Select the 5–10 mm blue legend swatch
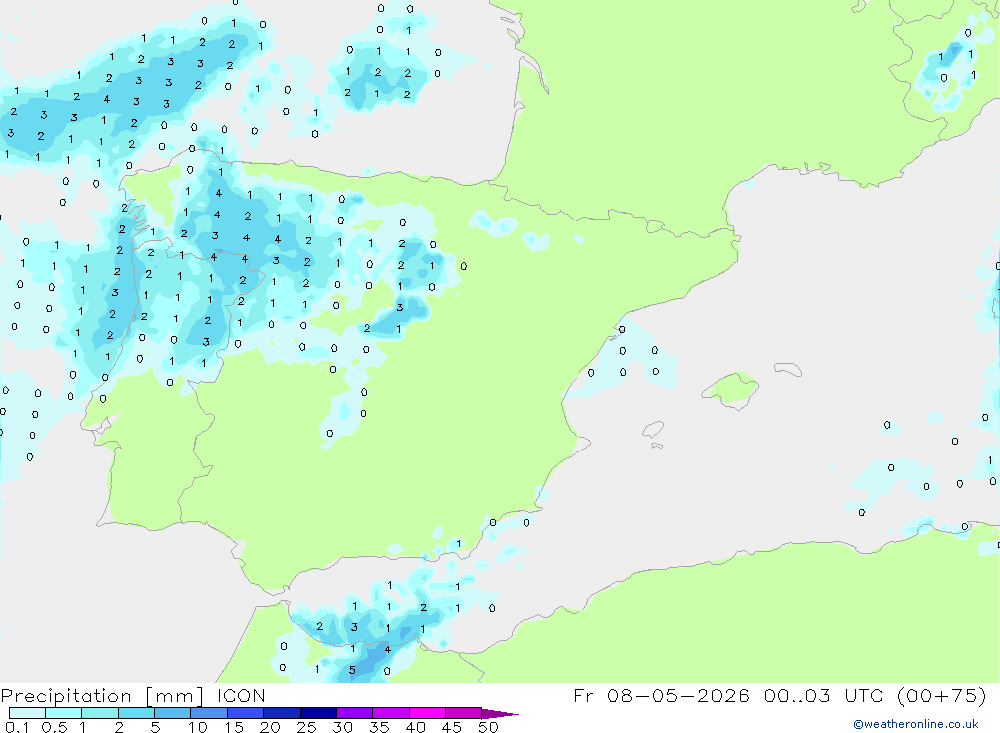 [x=173, y=713]
